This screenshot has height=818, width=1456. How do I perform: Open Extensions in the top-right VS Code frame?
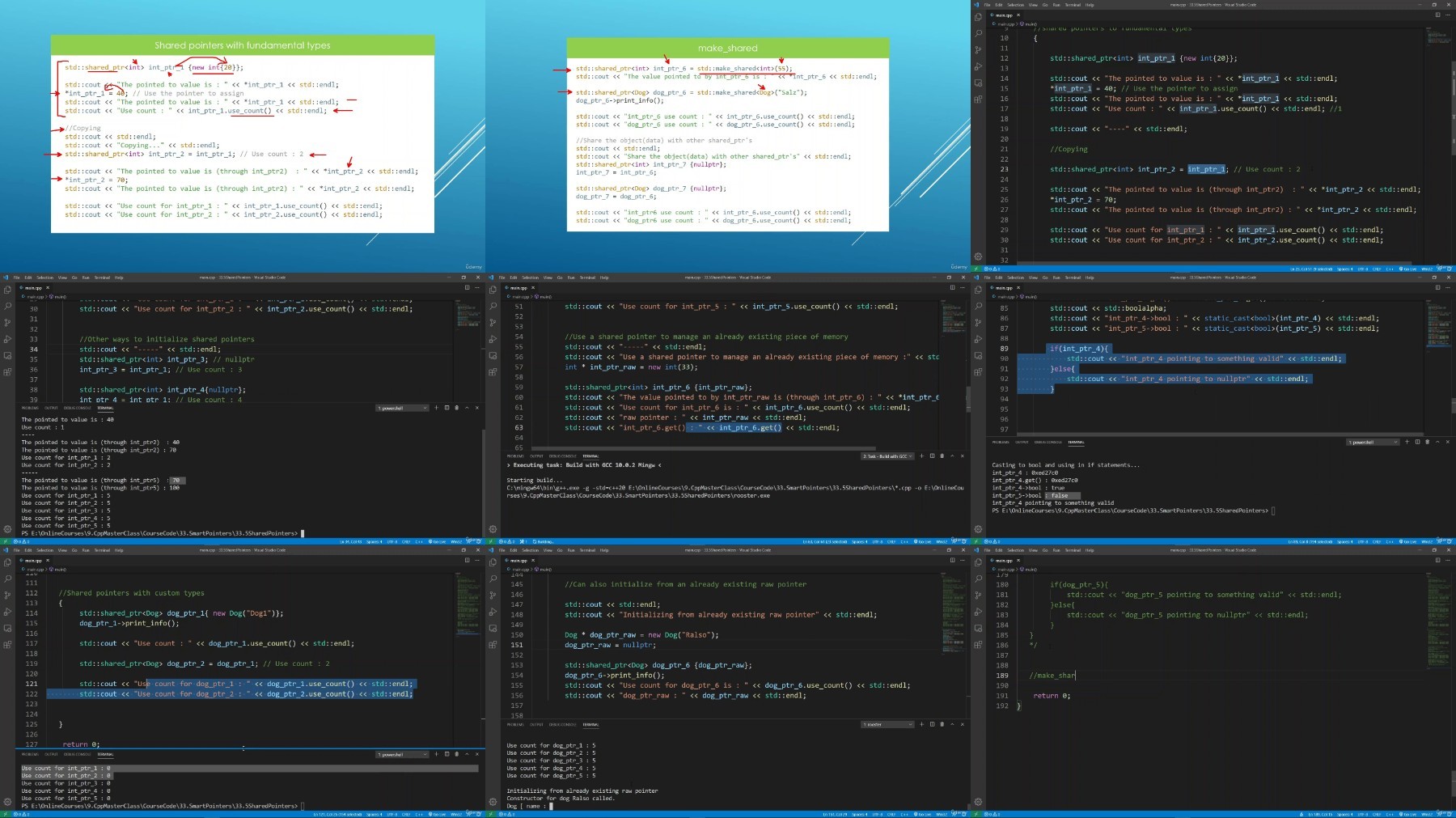coord(978,100)
